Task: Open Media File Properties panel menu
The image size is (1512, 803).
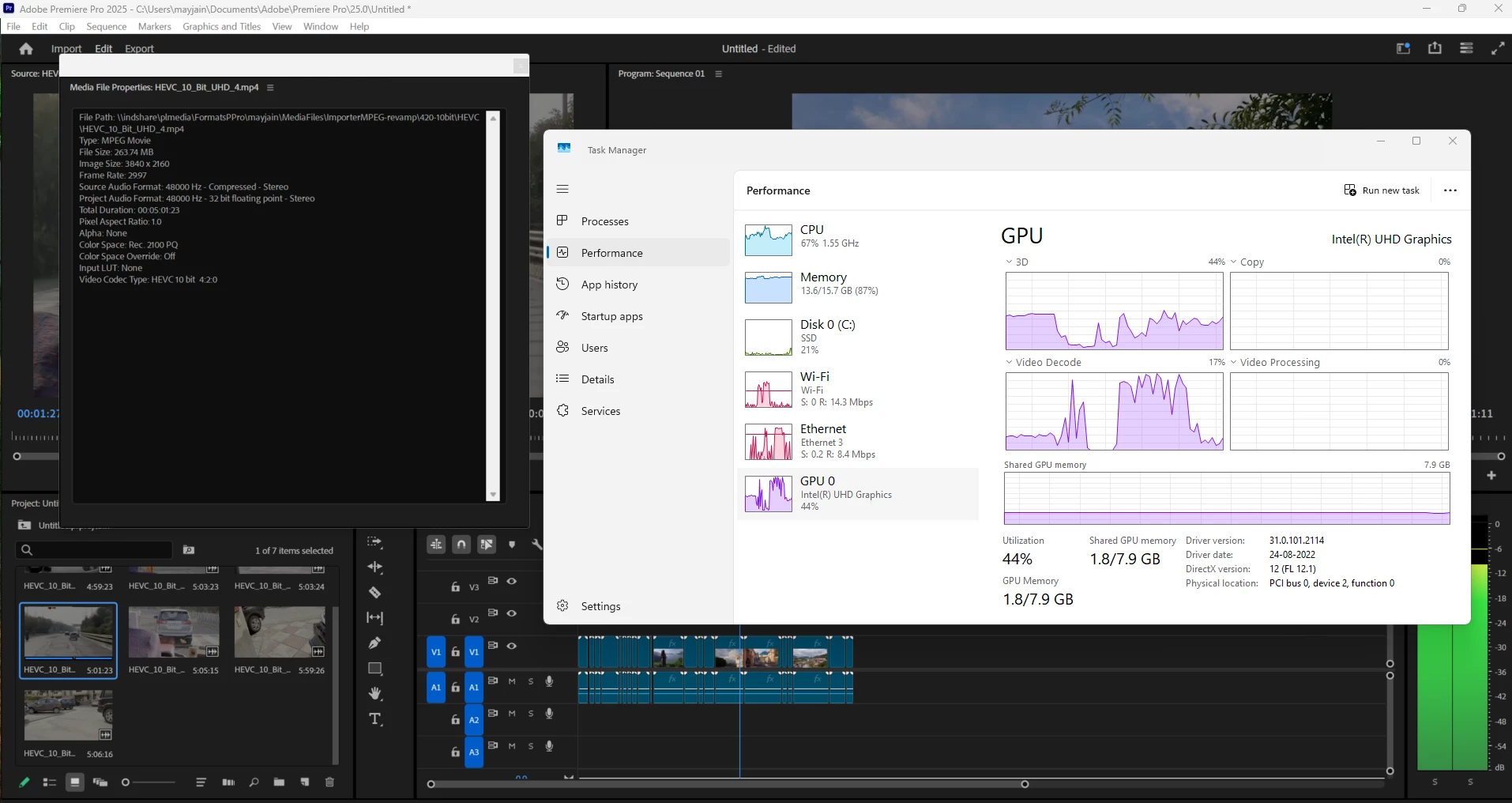Action: tap(270, 88)
